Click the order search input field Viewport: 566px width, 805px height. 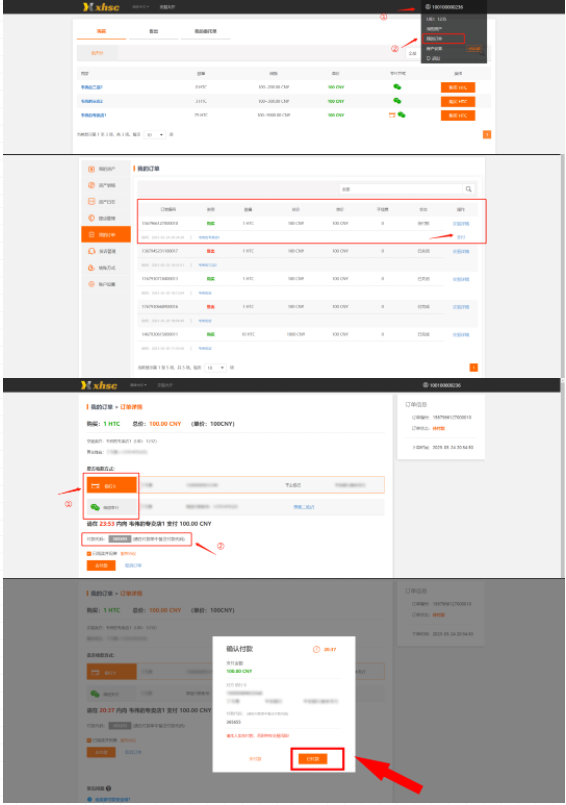[401, 189]
